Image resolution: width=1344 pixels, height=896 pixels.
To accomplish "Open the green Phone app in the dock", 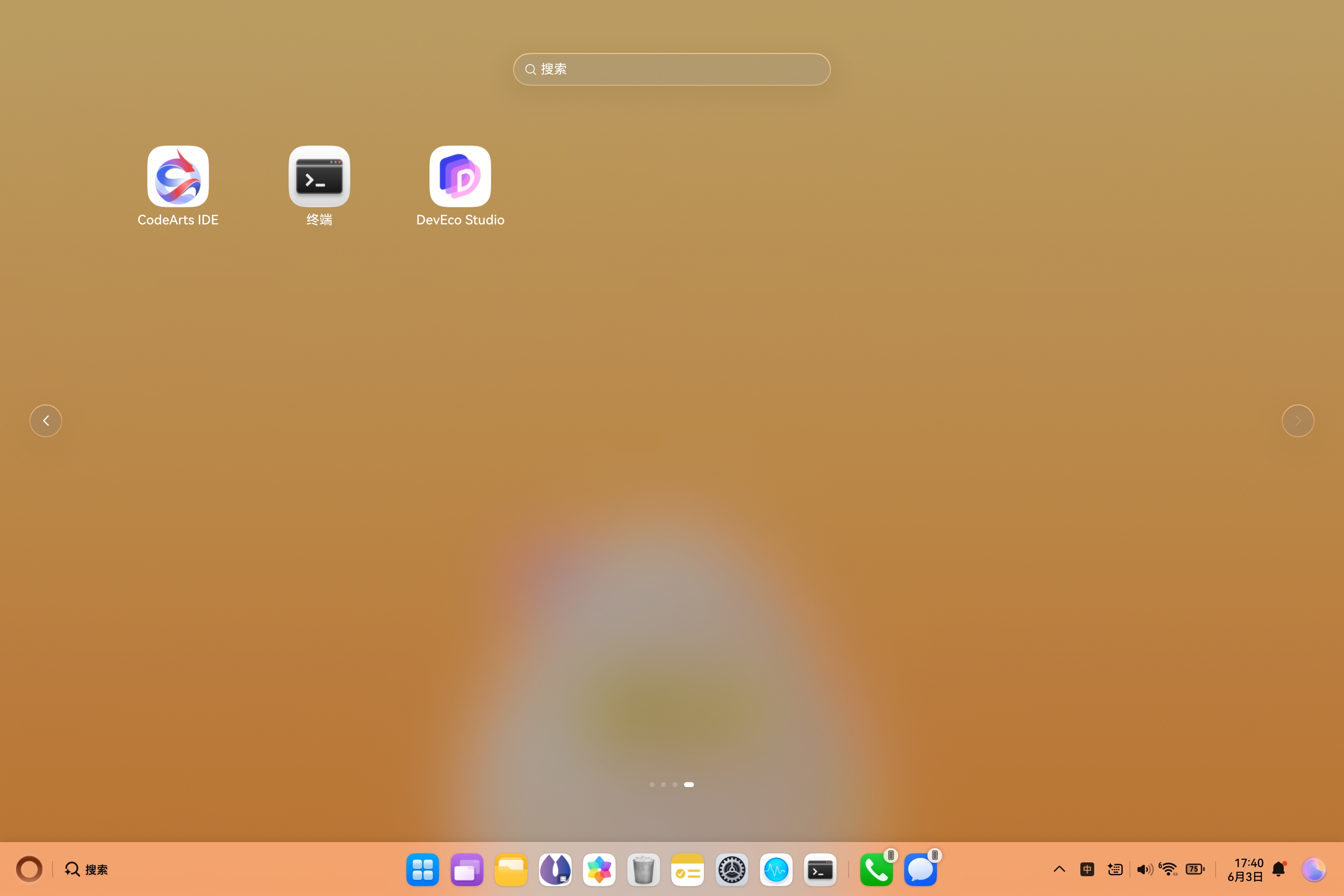I will pyautogui.click(x=876, y=870).
